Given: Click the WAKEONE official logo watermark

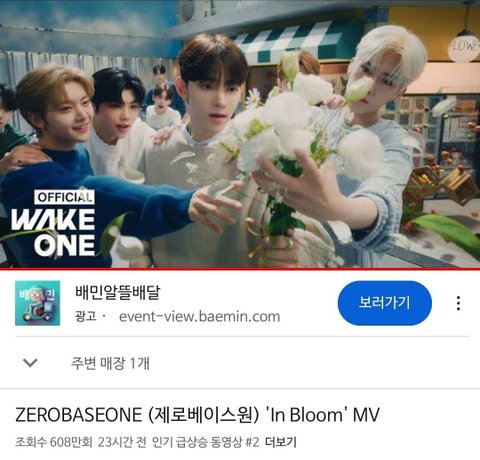Looking at the screenshot, I should [53, 223].
